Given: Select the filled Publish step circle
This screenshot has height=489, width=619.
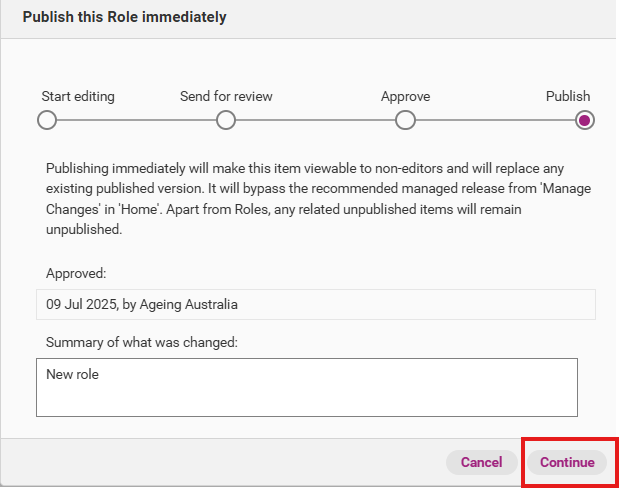Looking at the screenshot, I should 585,120.
